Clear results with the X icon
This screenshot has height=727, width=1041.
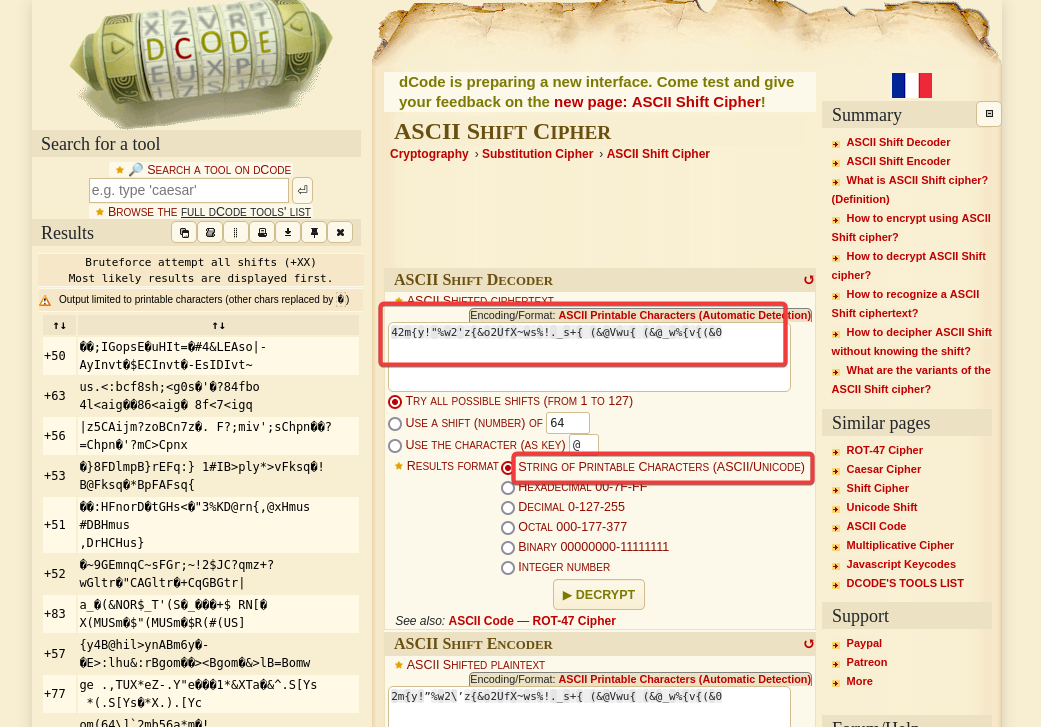click(x=340, y=232)
